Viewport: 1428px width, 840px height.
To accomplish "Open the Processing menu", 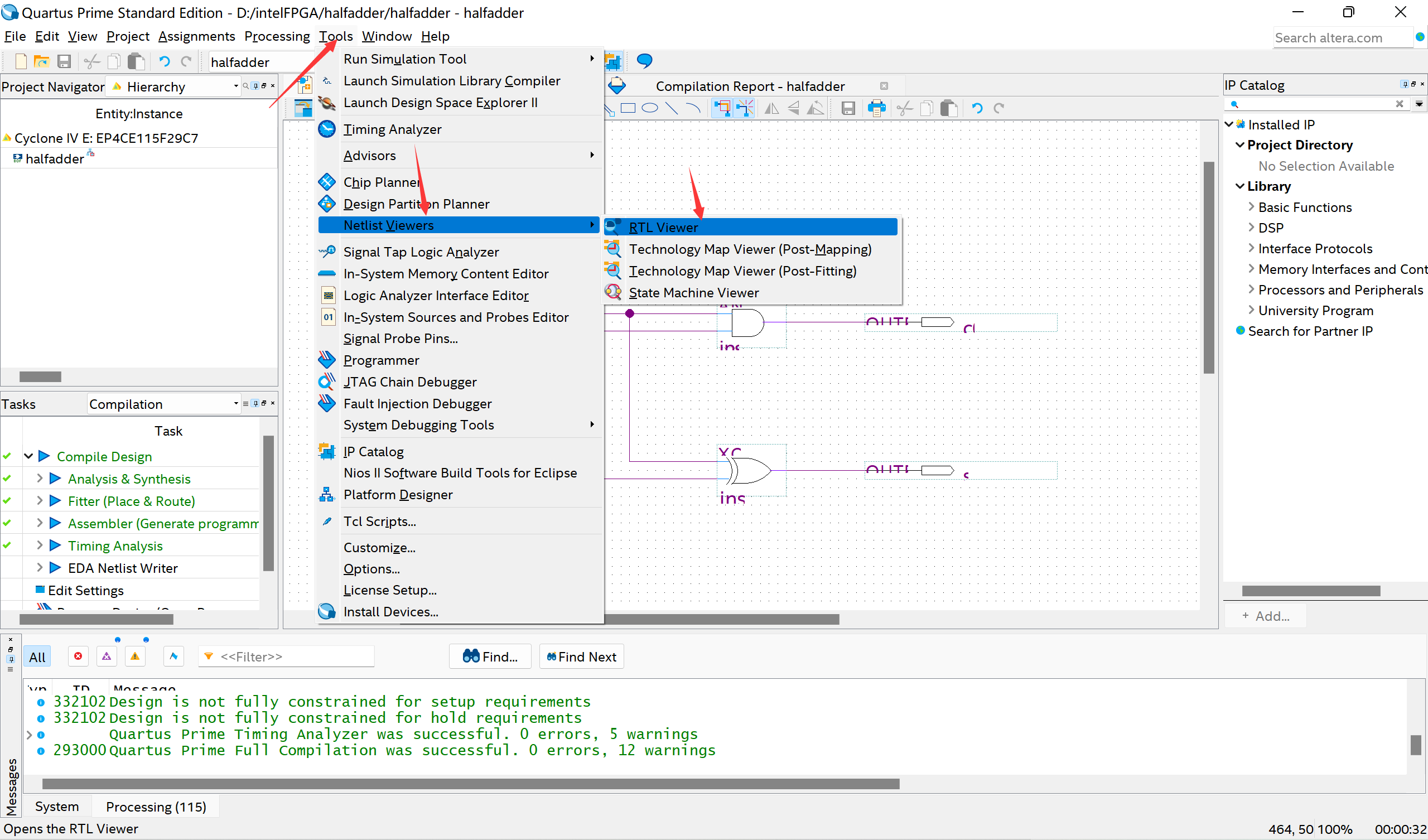I will pos(277,36).
